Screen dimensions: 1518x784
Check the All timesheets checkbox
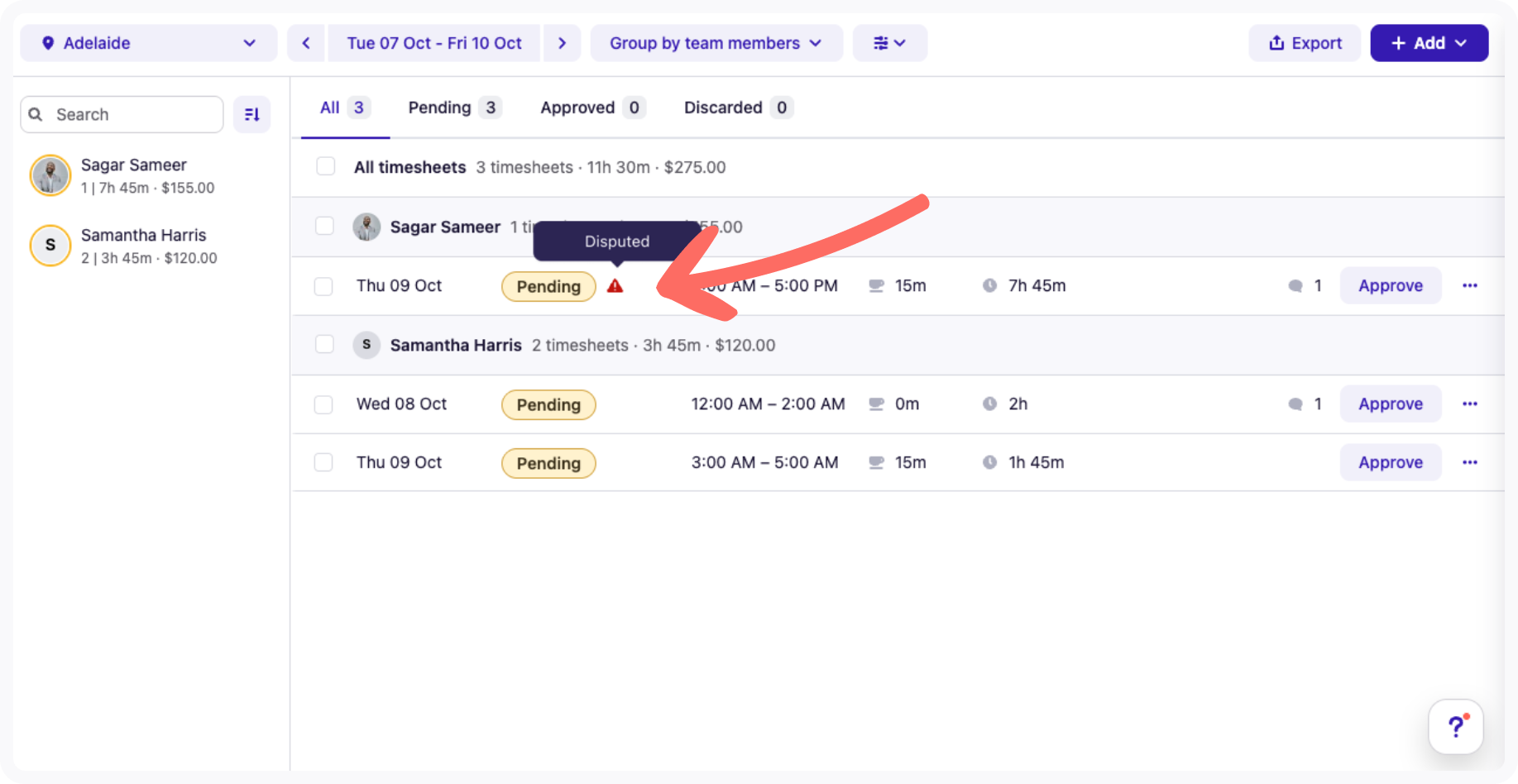[x=326, y=167]
